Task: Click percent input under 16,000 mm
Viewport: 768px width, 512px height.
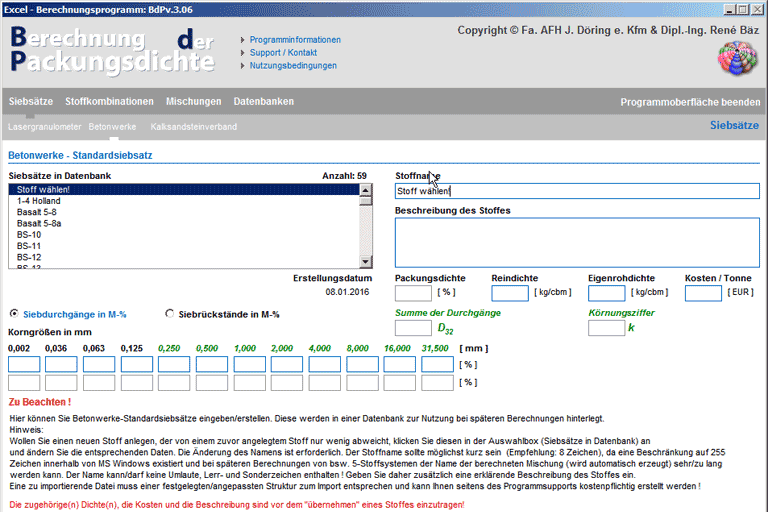Action: tap(400, 365)
